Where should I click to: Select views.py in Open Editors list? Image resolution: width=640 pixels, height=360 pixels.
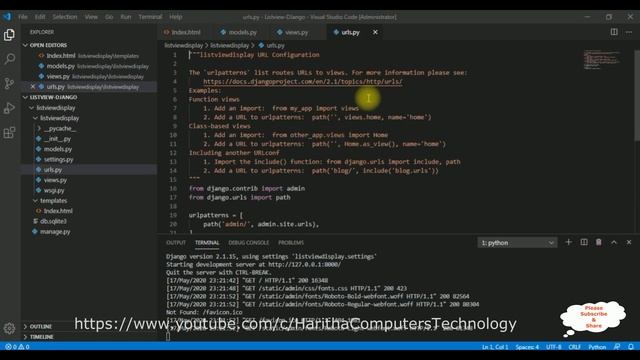point(89,76)
